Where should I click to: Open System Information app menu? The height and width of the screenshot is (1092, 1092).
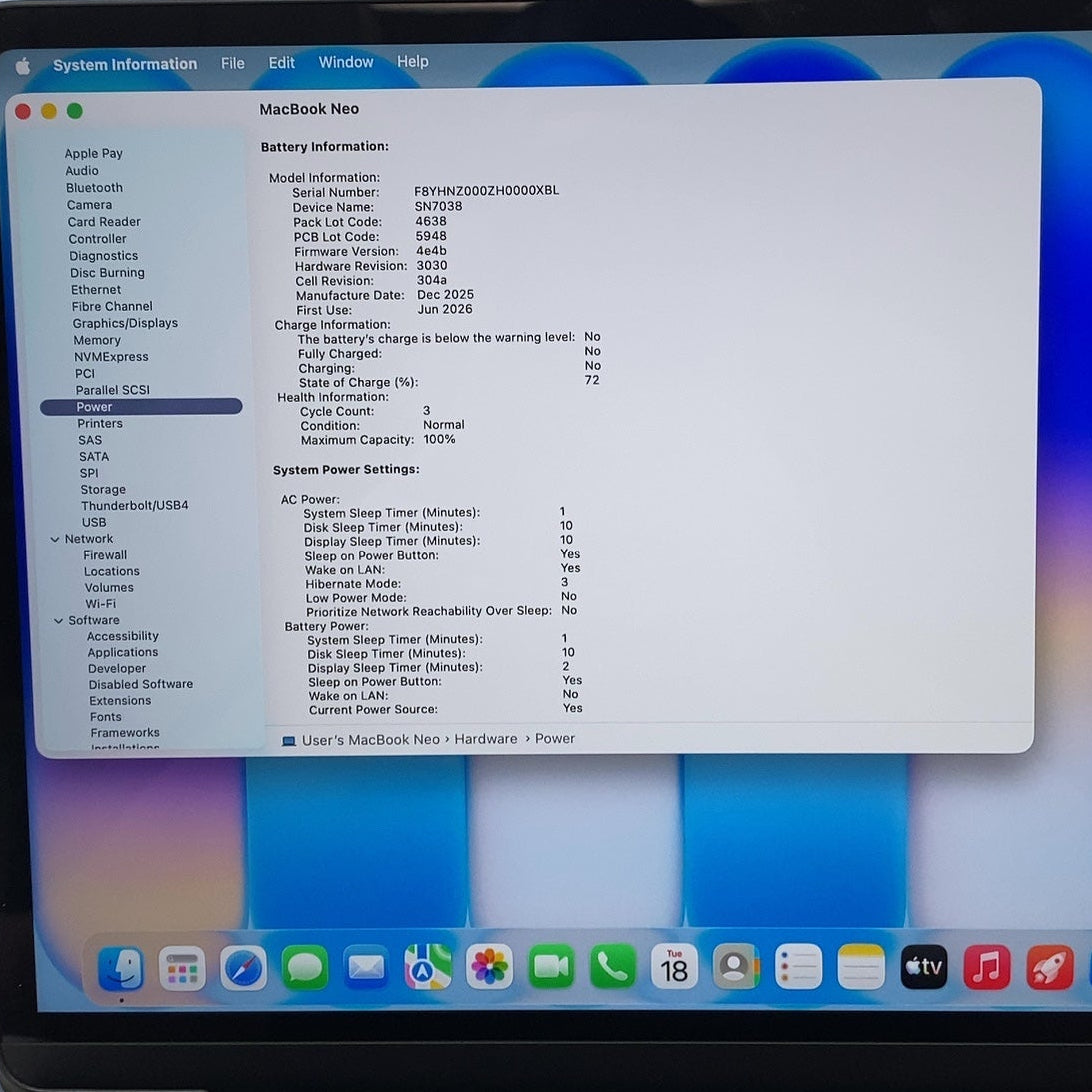point(125,65)
